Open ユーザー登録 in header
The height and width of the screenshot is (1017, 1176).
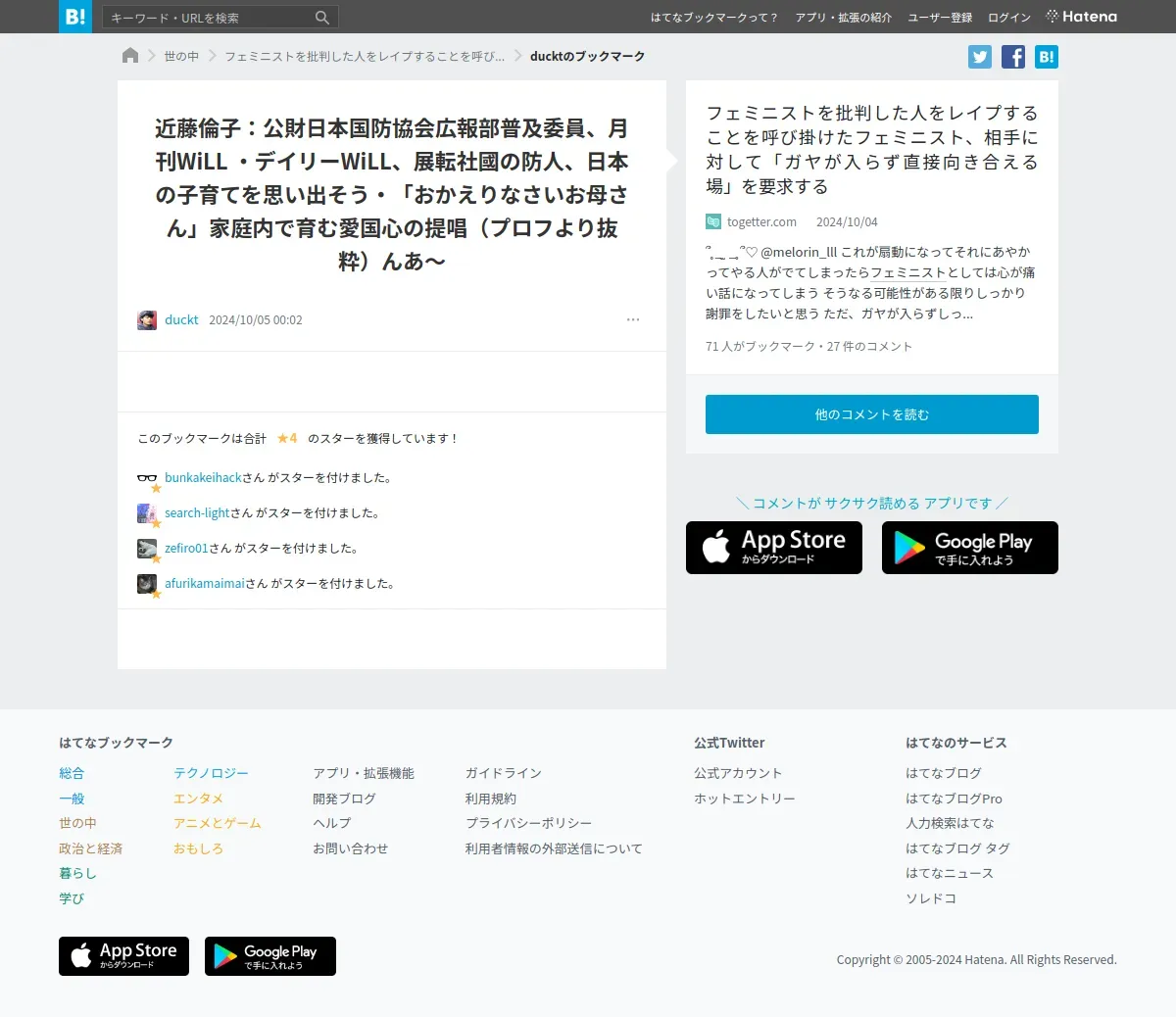pyautogui.click(x=940, y=18)
